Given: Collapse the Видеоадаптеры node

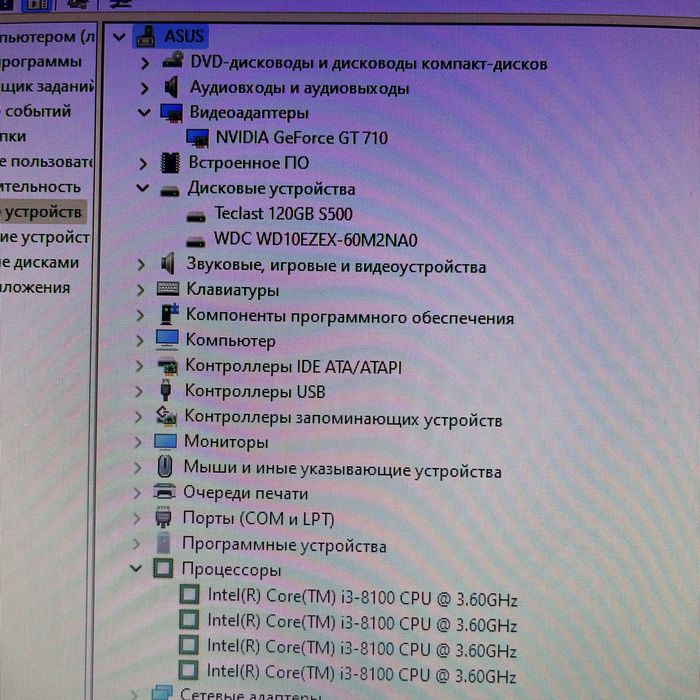Looking at the screenshot, I should pyautogui.click(x=144, y=112).
